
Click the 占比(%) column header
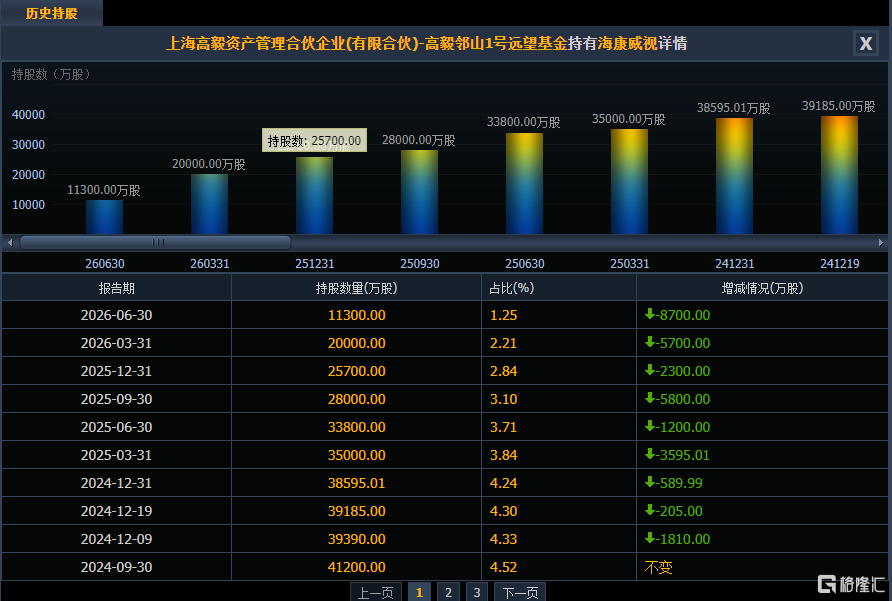[x=559, y=288]
